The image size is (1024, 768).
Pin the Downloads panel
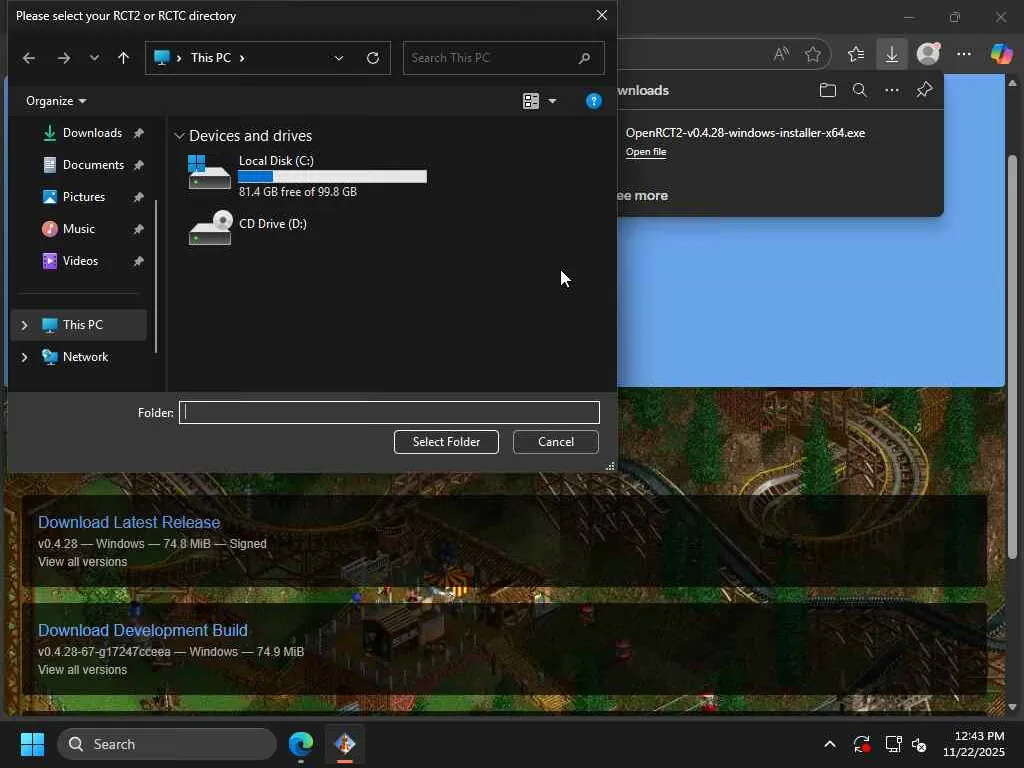pyautogui.click(x=924, y=90)
